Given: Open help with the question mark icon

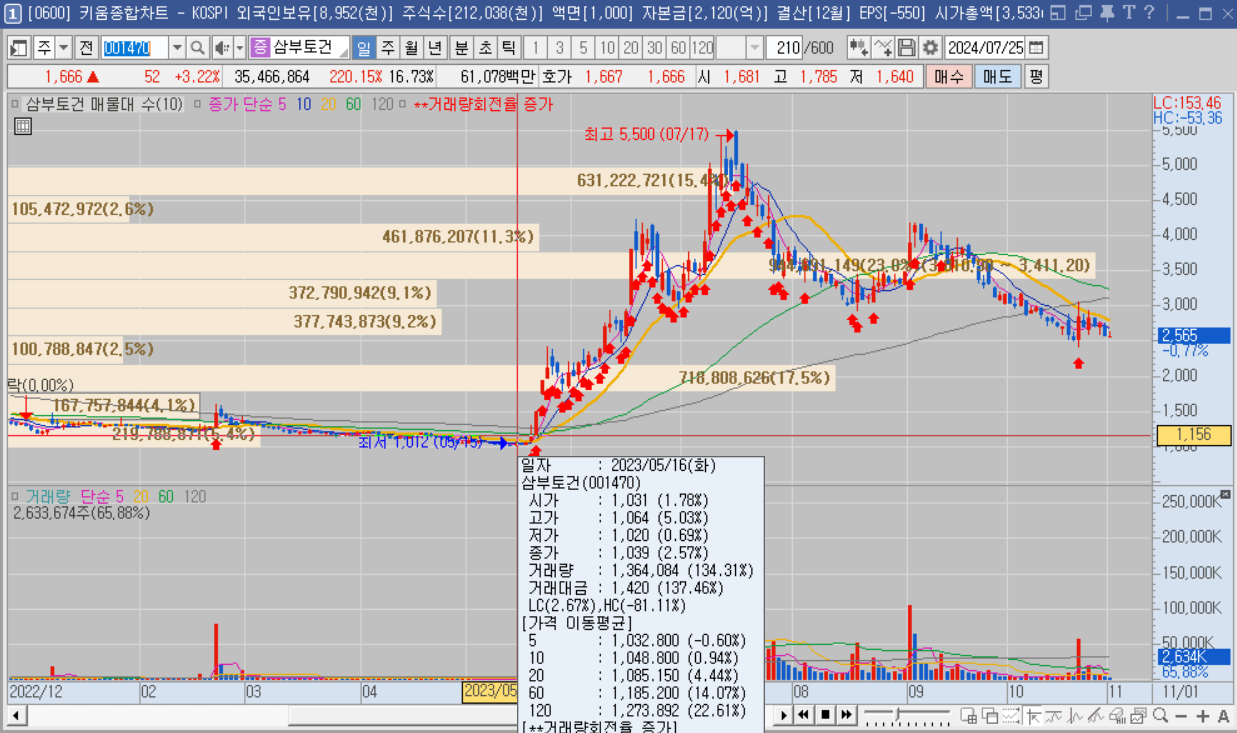Looking at the screenshot, I should tap(1149, 12).
